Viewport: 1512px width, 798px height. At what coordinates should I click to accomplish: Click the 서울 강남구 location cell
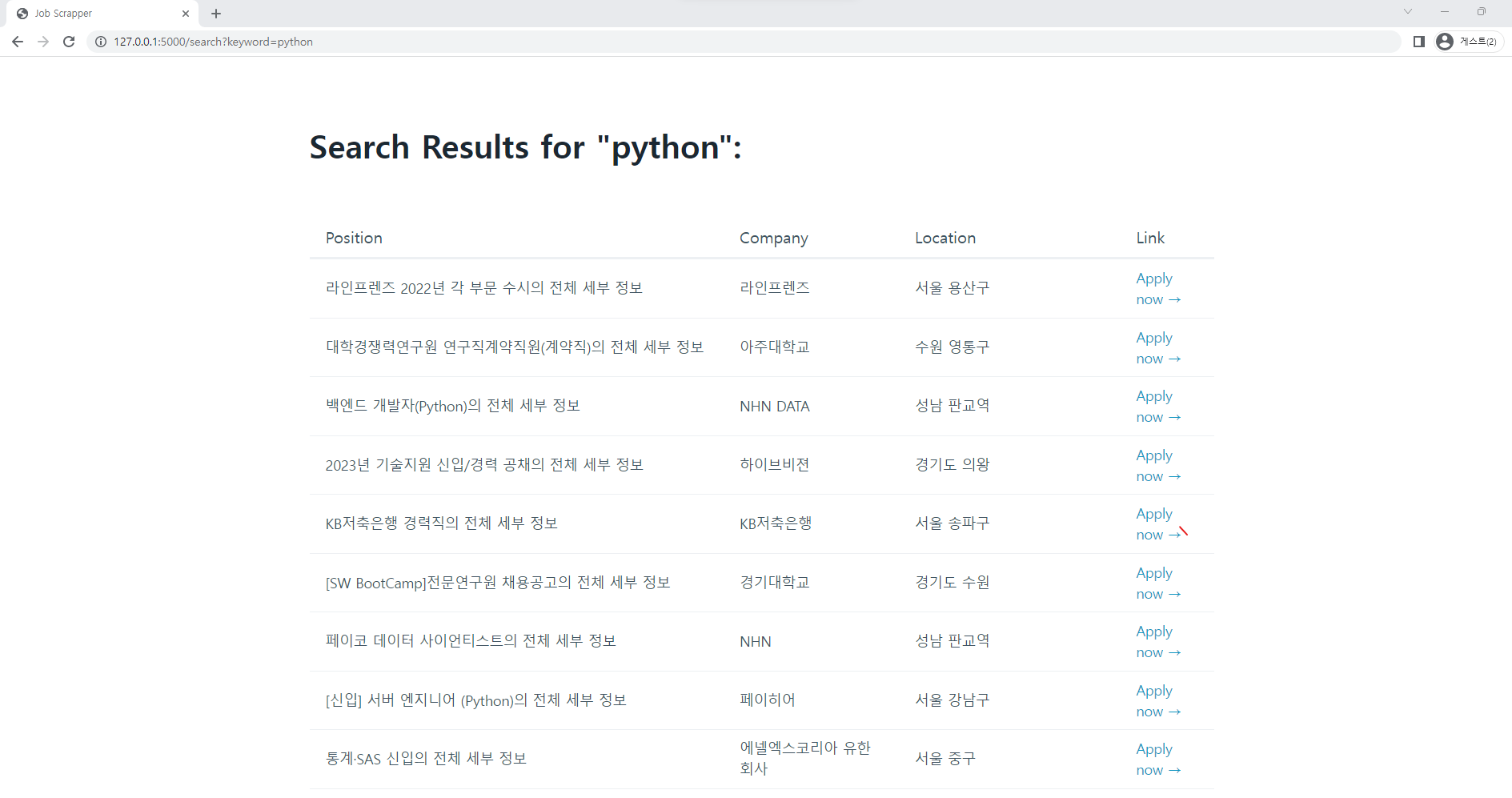(x=953, y=700)
